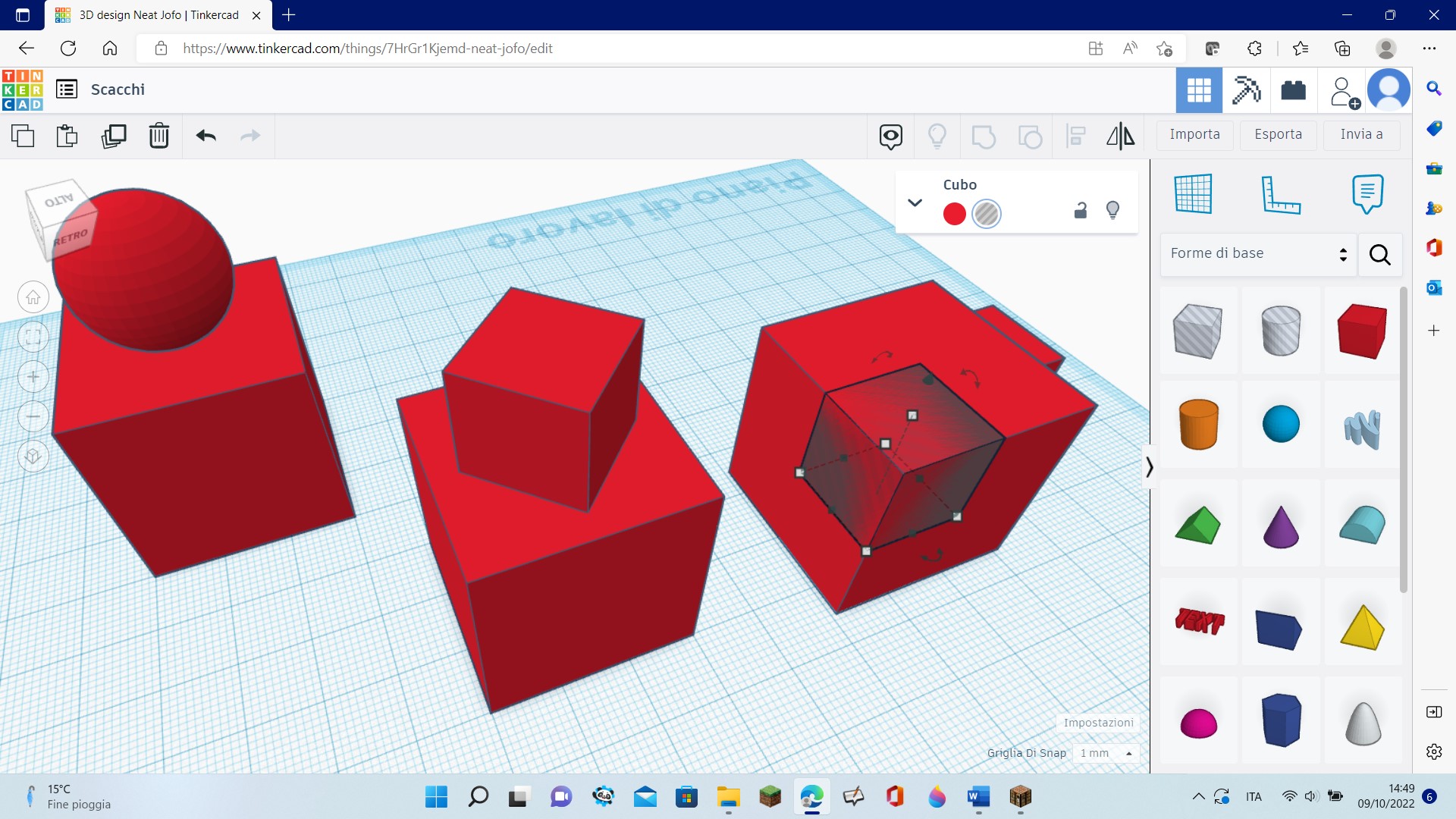Select the Mirror tool icon
Screen dimensions: 1456x819
coord(1120,136)
